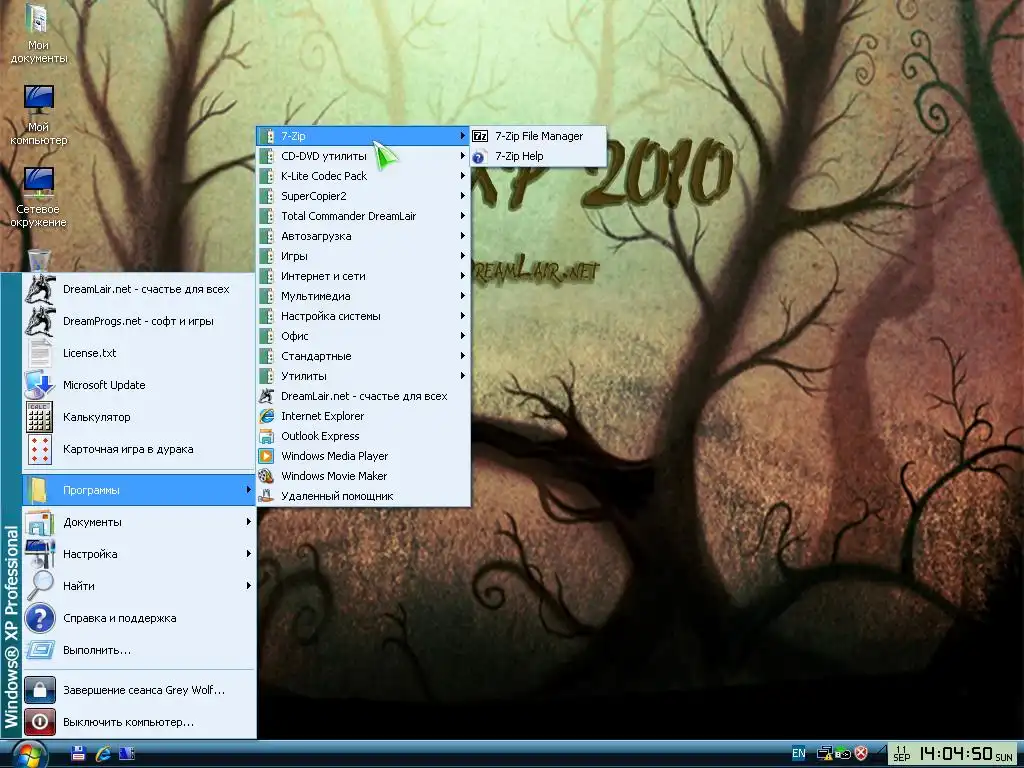Screen dimensions: 1024x768
Task: Open Internet Explorer quick launch icon
Action: [103, 754]
